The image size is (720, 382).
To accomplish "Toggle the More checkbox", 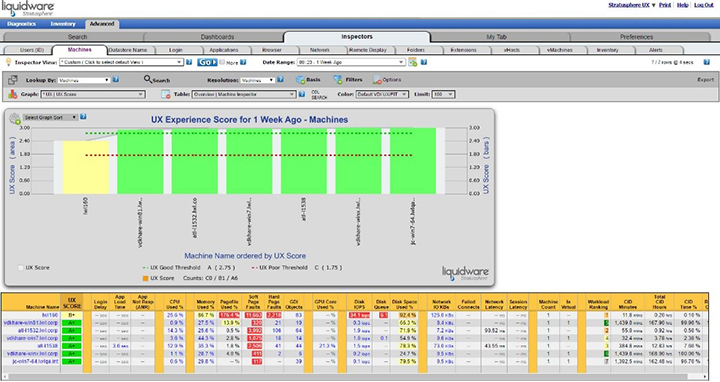I will (x=222, y=62).
